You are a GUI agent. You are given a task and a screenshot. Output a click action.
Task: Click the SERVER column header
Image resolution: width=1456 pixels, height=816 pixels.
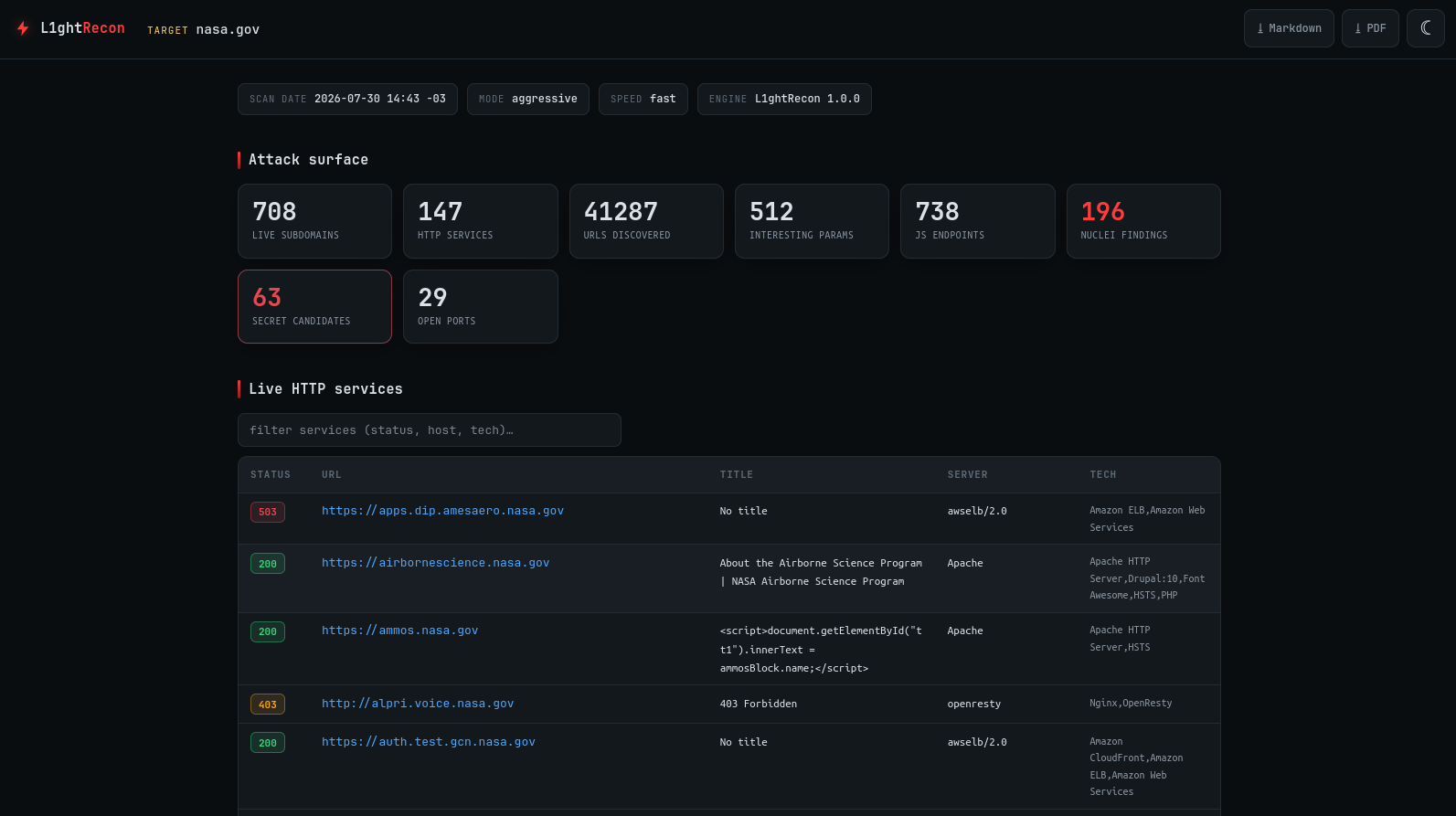pos(968,475)
